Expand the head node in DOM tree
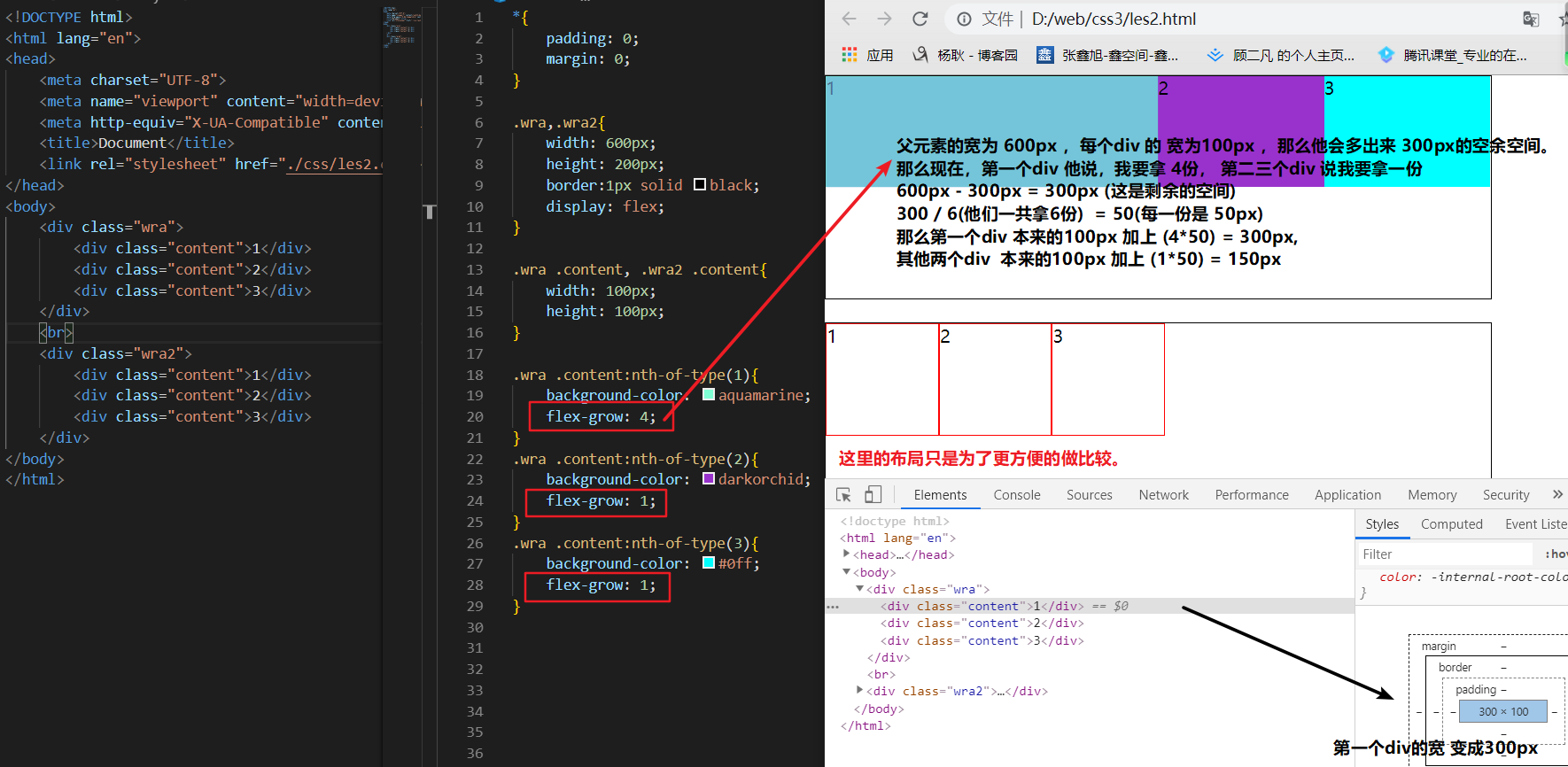 click(847, 554)
